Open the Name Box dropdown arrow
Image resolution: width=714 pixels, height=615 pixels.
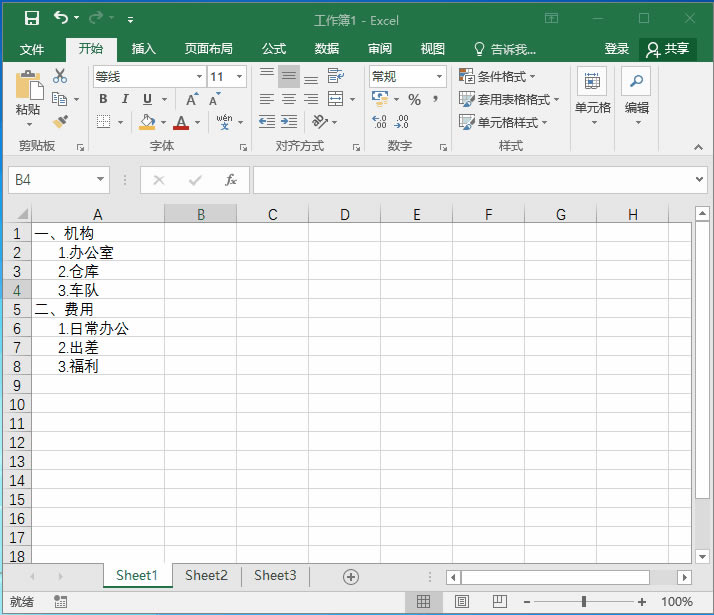pos(101,180)
